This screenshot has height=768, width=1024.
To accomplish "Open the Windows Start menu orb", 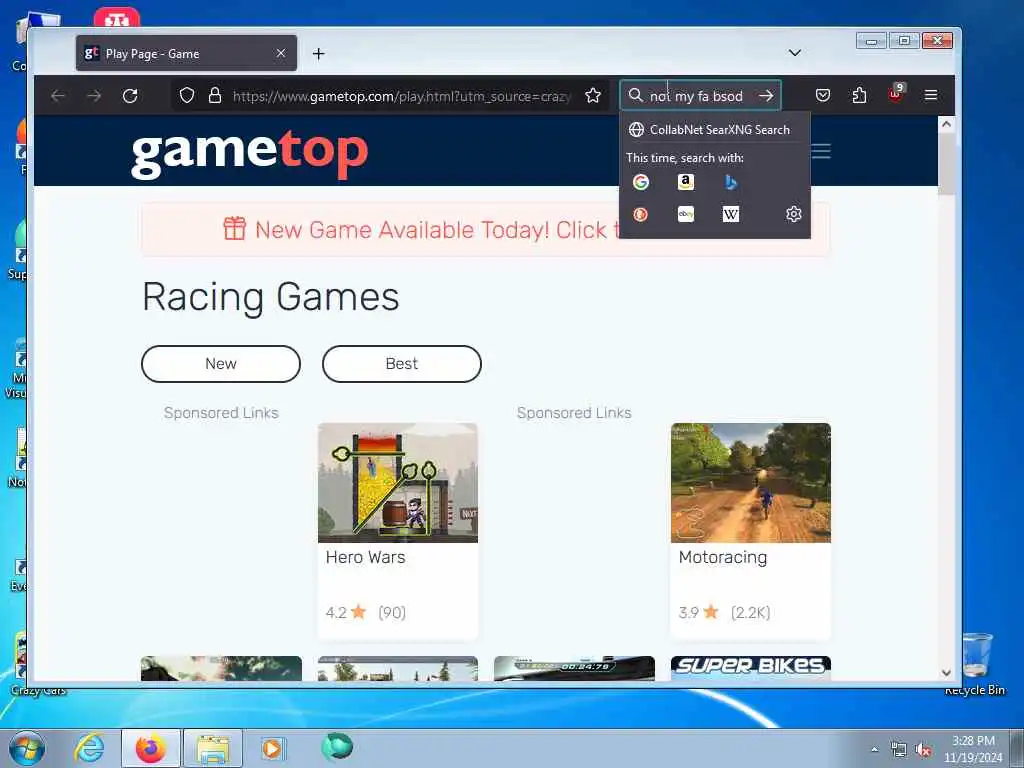I will pos(27,748).
